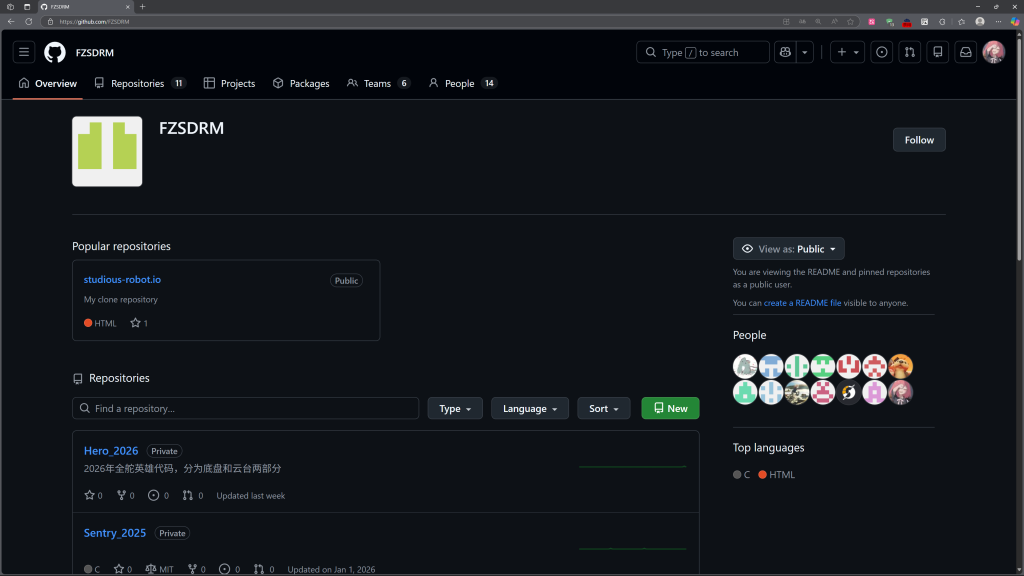Screen dimensions: 1024x576
Task: Open the Issues icon in header
Action: [882, 52]
